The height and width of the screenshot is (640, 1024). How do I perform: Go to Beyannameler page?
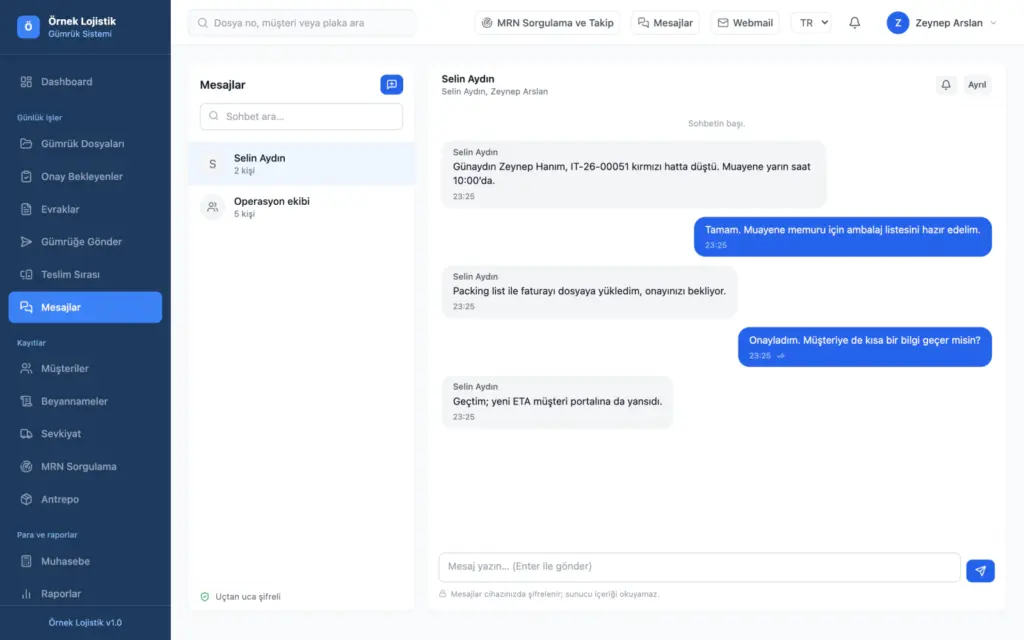click(x=85, y=401)
